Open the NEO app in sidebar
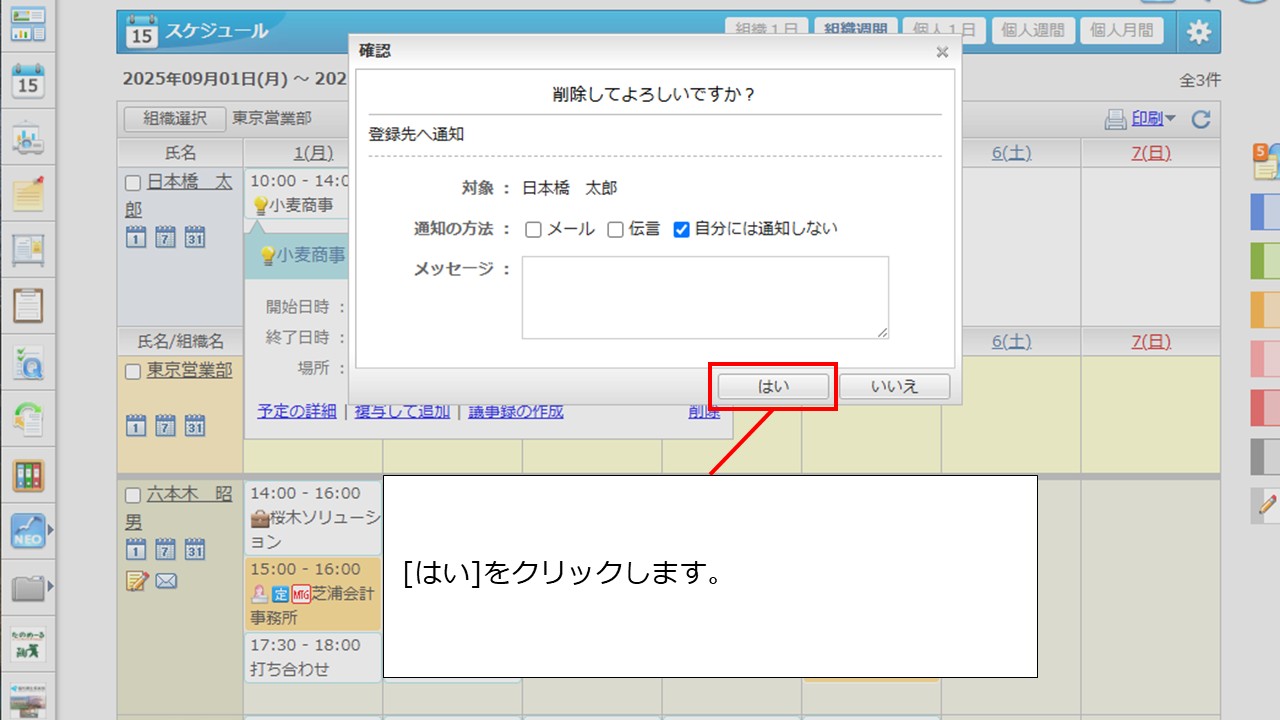The width and height of the screenshot is (1280, 720). pos(28,532)
